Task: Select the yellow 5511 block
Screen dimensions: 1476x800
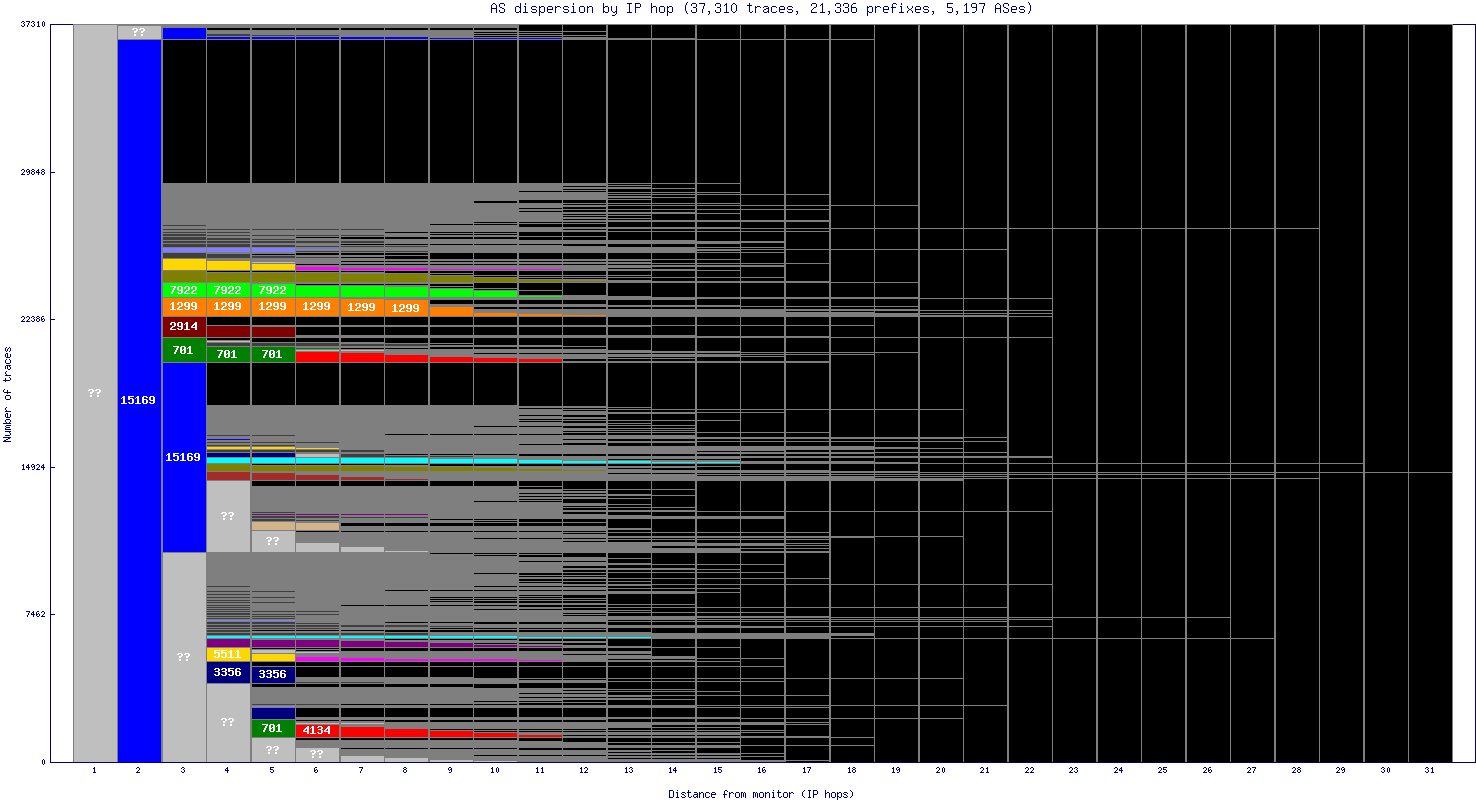Action: pos(228,655)
